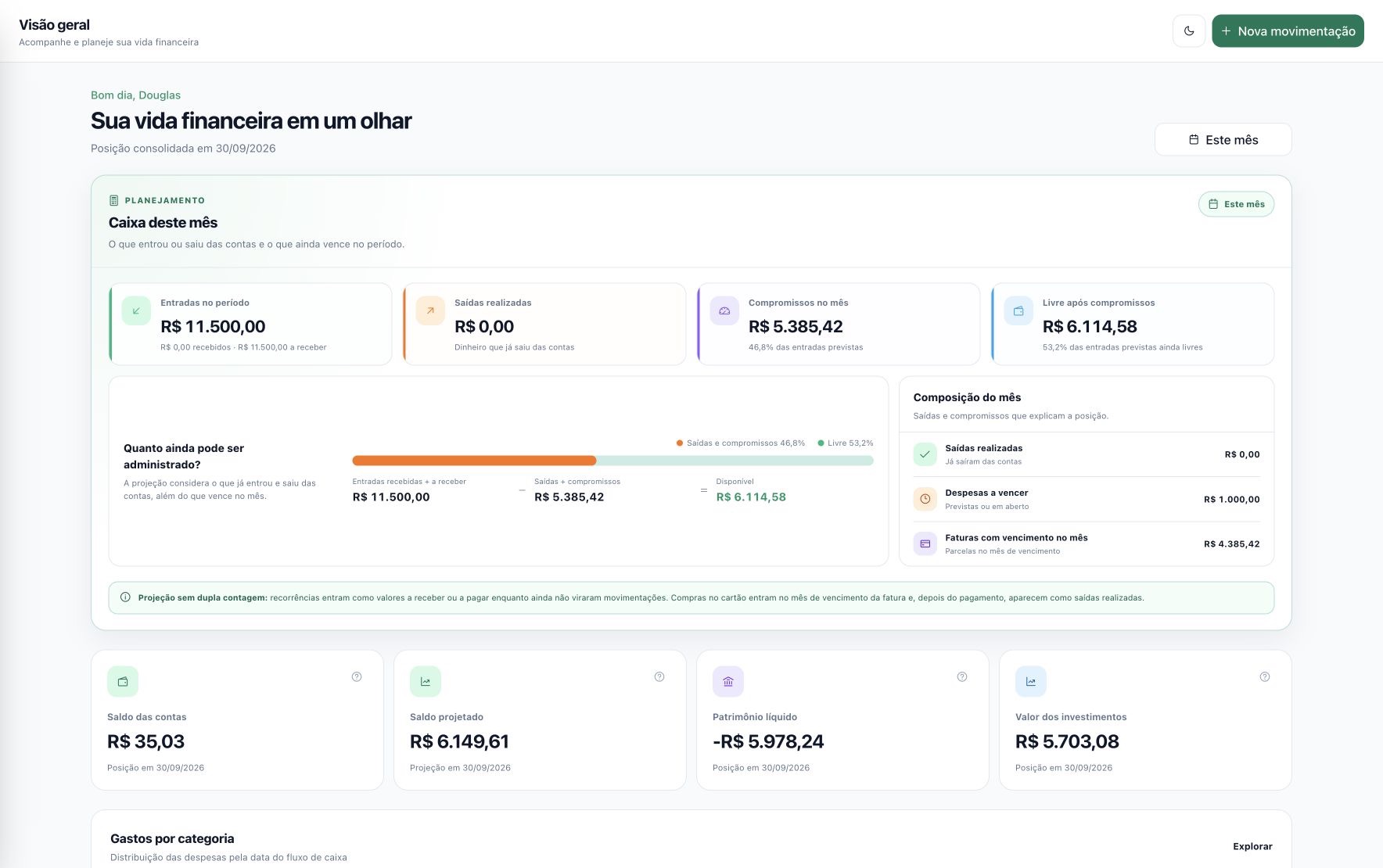The image size is (1383, 868).
Task: Click the Livre após compromissos wallet icon
Action: point(1018,311)
